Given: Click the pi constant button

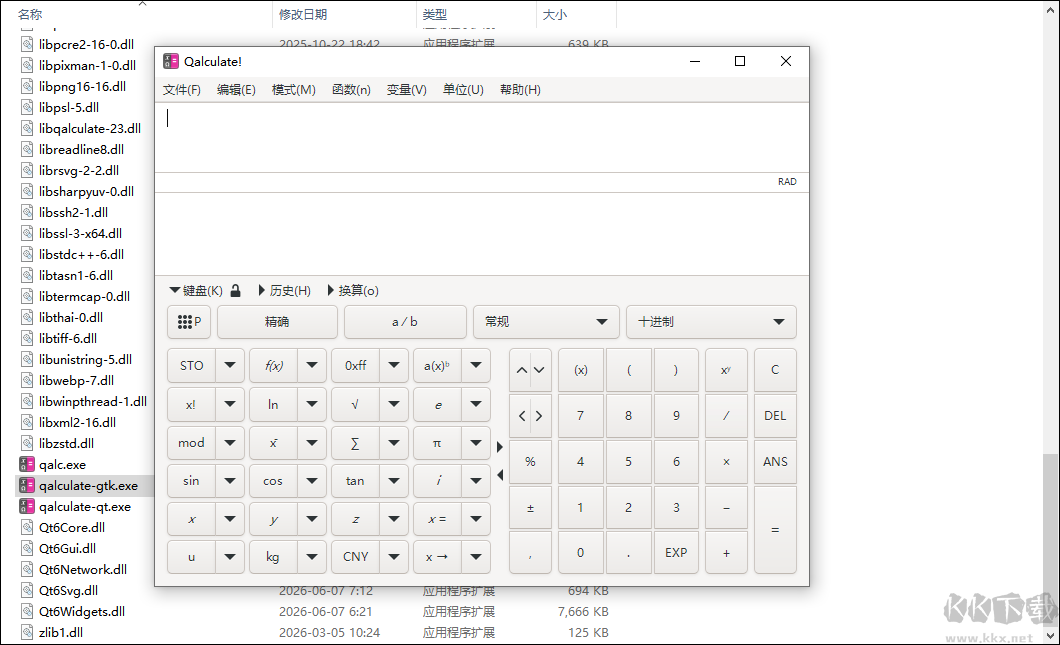Looking at the screenshot, I should pos(437,444).
